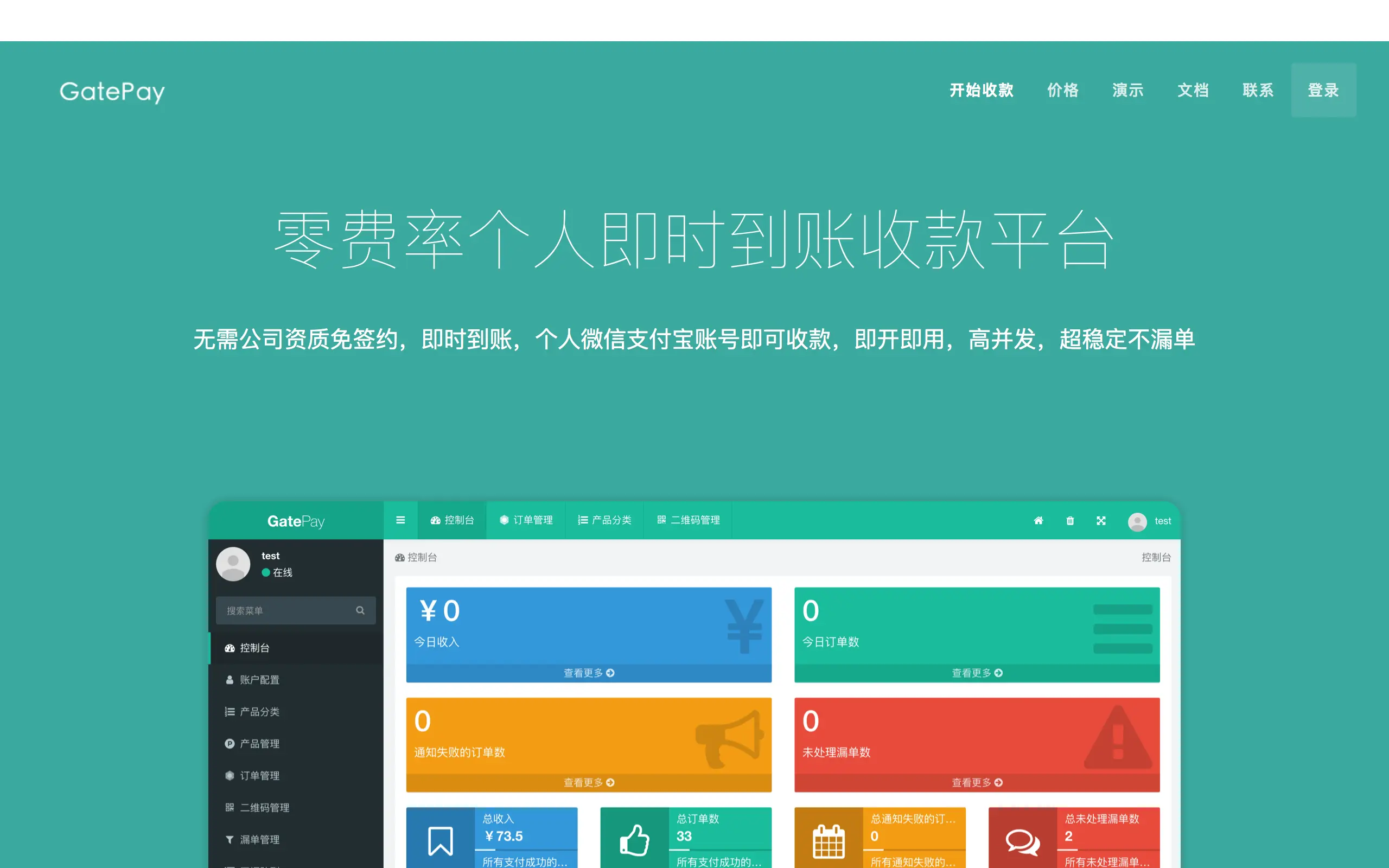Image resolution: width=1389 pixels, height=868 pixels.
Task: Click the GatePay logo in dashboard sidebar
Action: pos(296,521)
